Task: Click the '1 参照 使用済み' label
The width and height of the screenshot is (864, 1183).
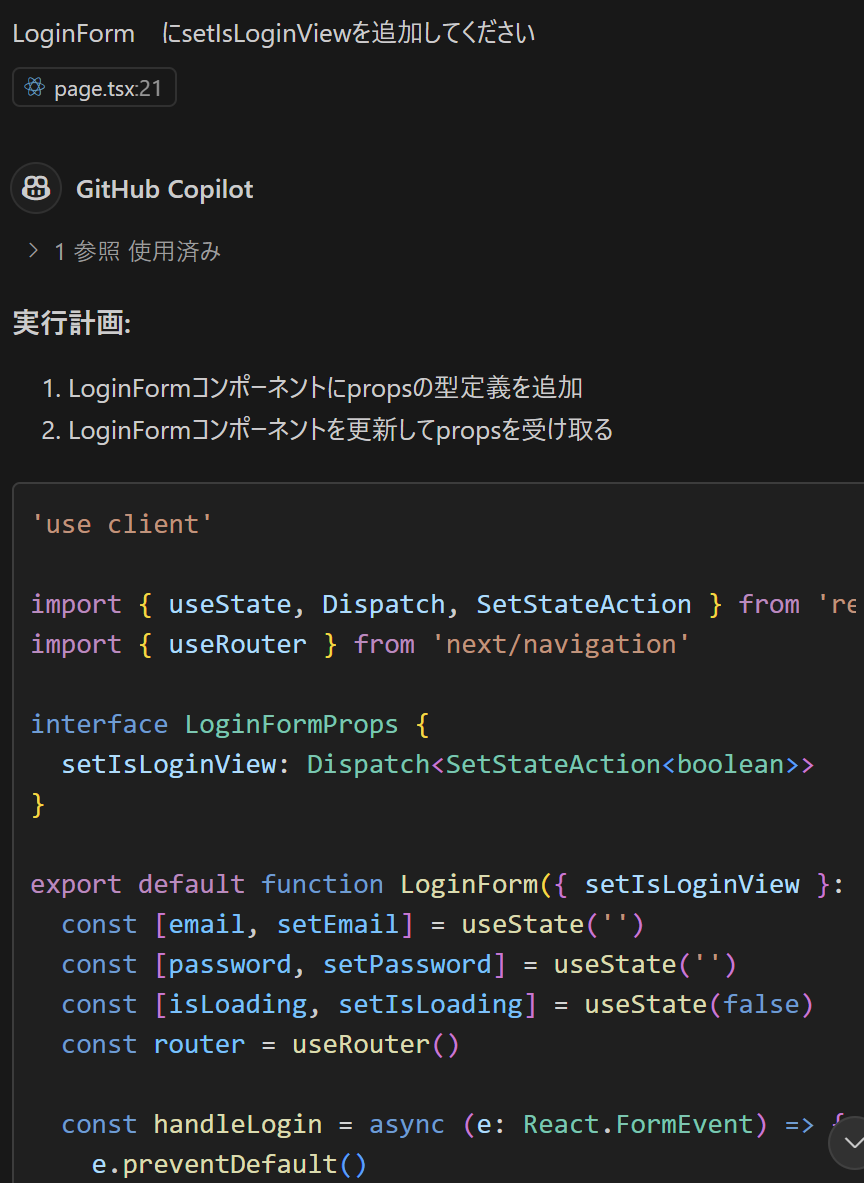Action: point(137,251)
